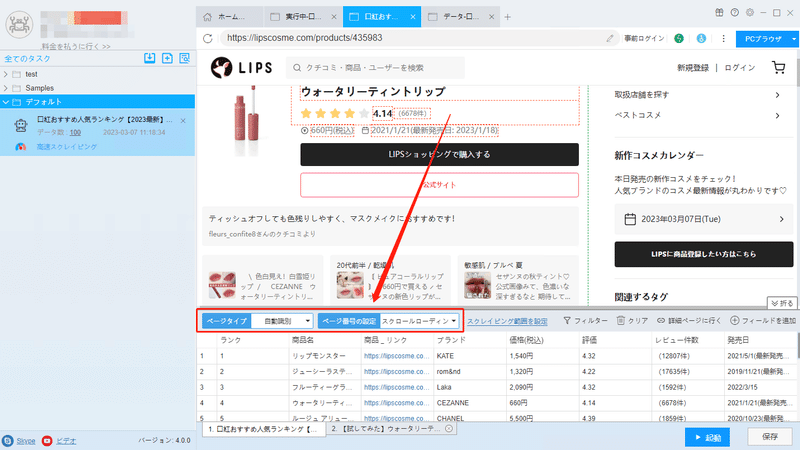Click the cell リップモンスター
The width and height of the screenshot is (800, 450).
tap(318, 356)
